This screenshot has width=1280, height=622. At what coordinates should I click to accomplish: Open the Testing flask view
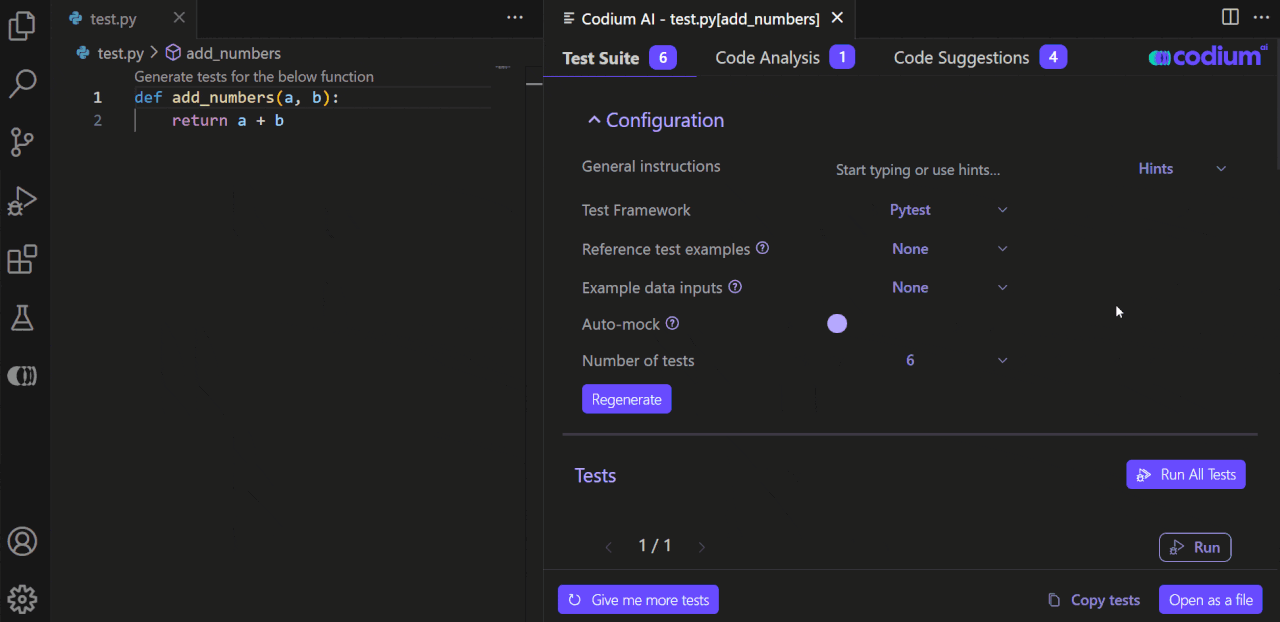(x=22, y=318)
